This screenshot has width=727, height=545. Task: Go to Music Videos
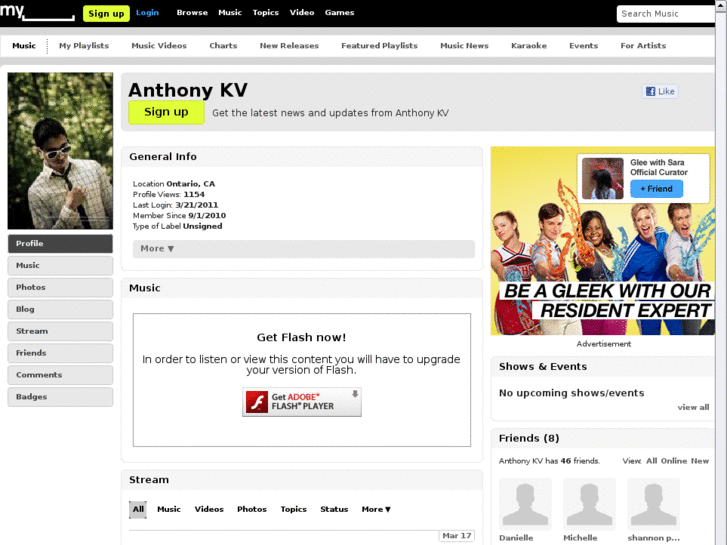click(159, 45)
